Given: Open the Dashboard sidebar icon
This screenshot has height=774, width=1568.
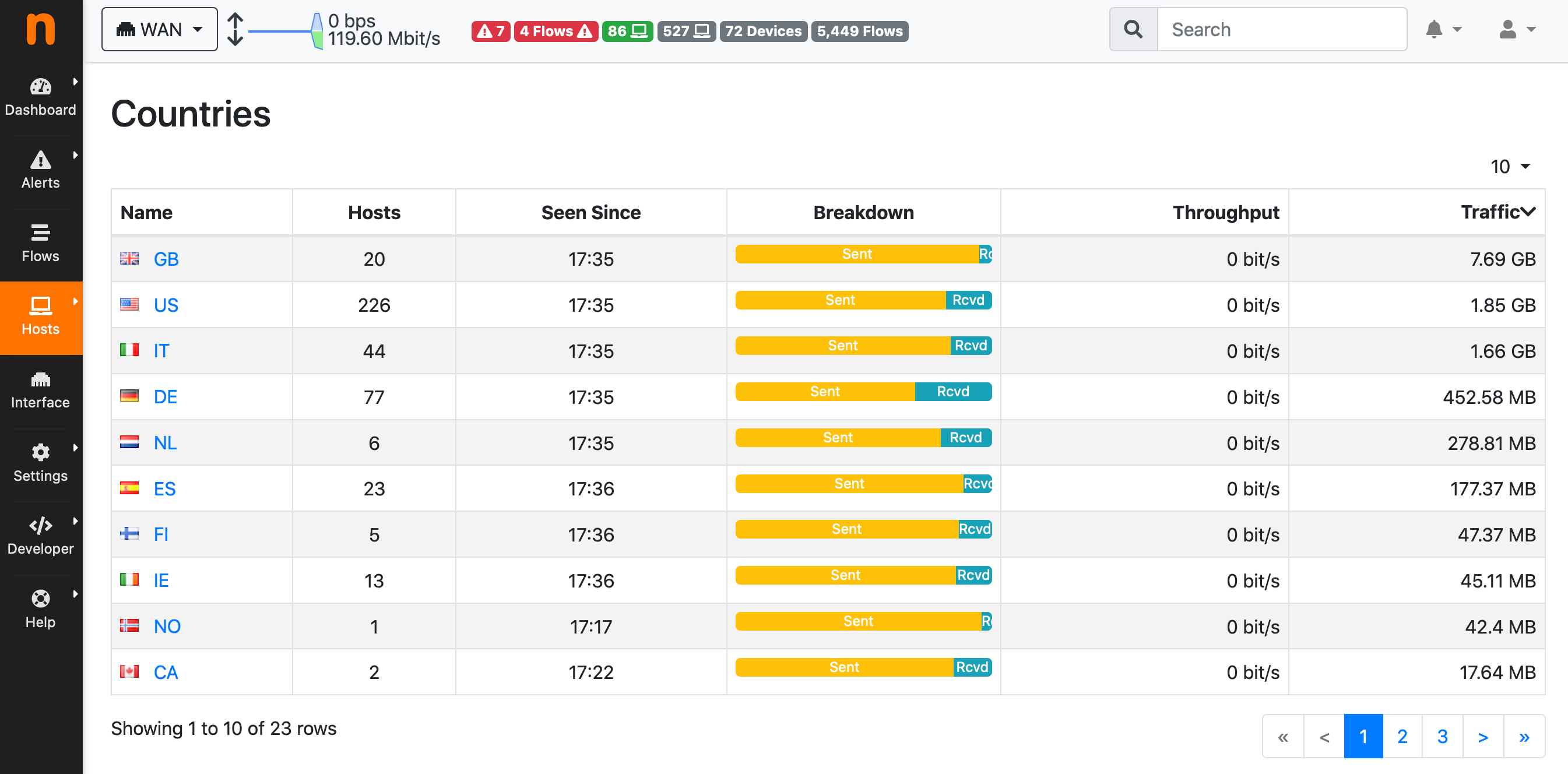Looking at the screenshot, I should coord(40,87).
